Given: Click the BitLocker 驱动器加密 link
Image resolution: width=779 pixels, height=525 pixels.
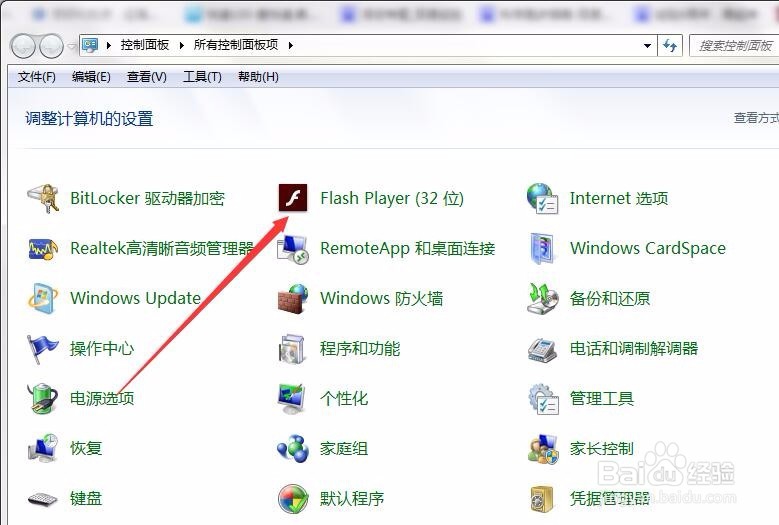Looking at the screenshot, I should [x=148, y=198].
